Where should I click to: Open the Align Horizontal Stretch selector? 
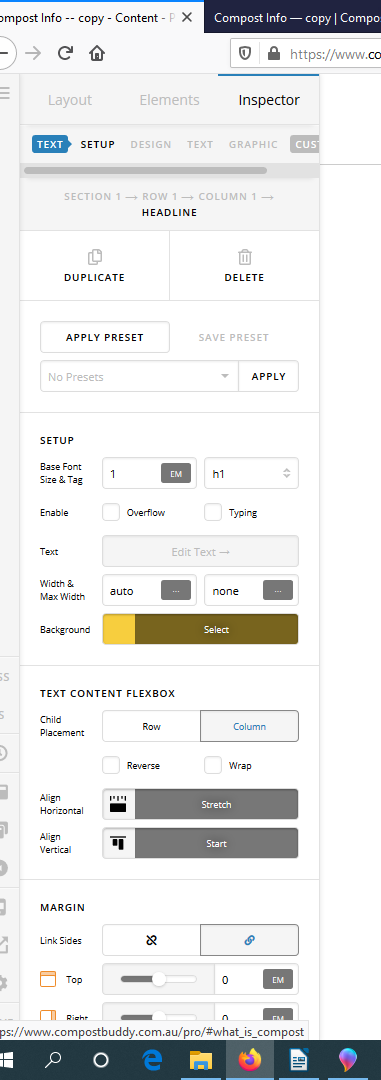pyautogui.click(x=216, y=804)
